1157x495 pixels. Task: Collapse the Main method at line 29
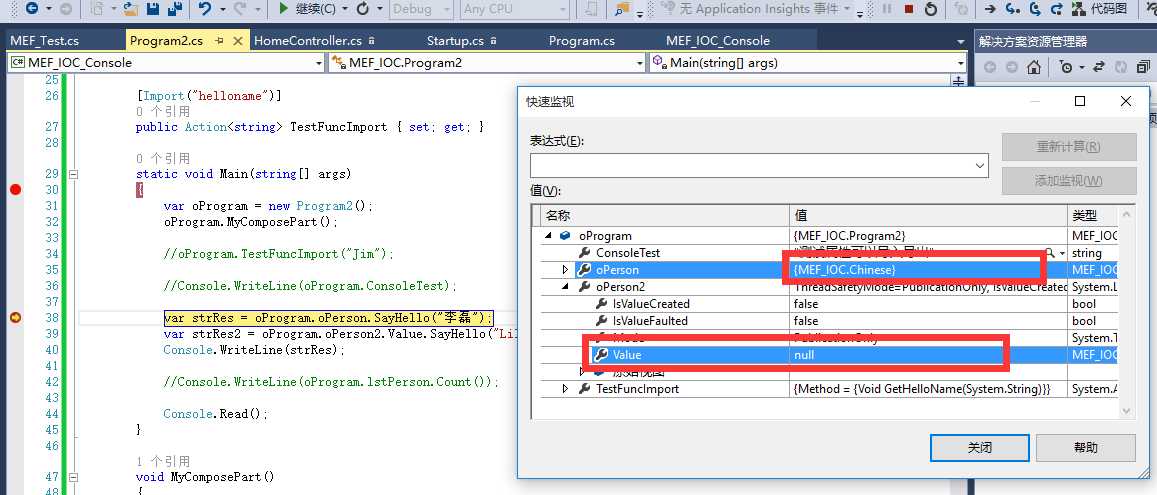pos(73,175)
